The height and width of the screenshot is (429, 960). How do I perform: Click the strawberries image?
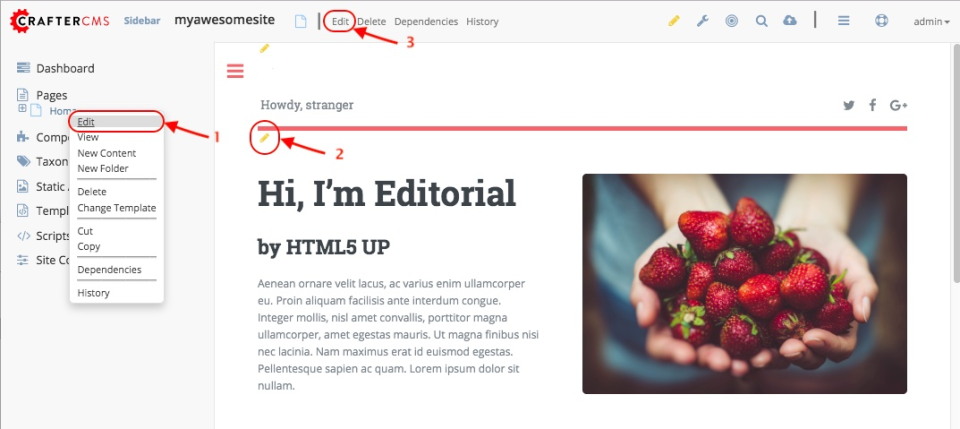[x=744, y=284]
